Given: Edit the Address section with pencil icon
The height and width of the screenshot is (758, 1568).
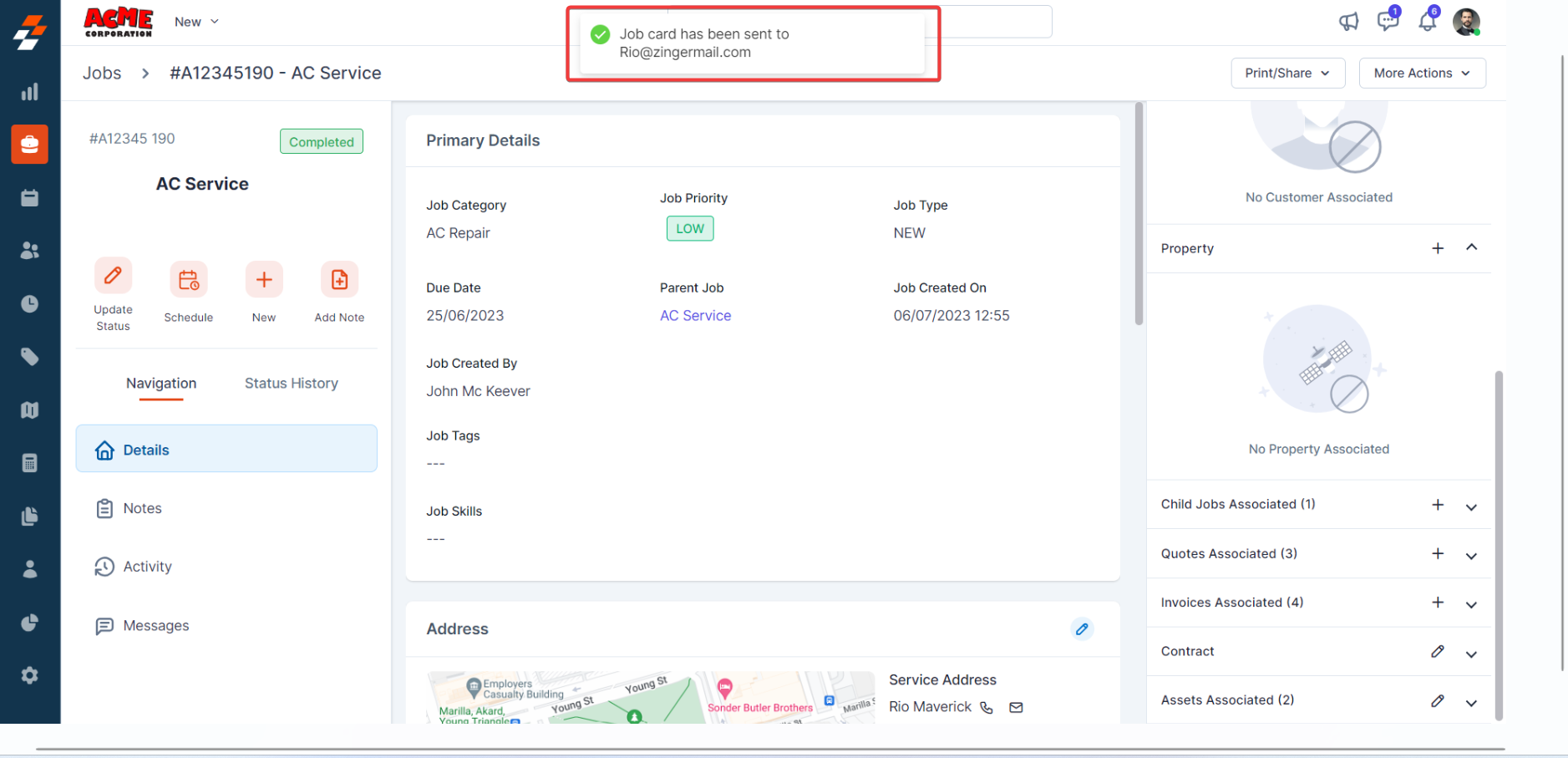Looking at the screenshot, I should pyautogui.click(x=1082, y=629).
